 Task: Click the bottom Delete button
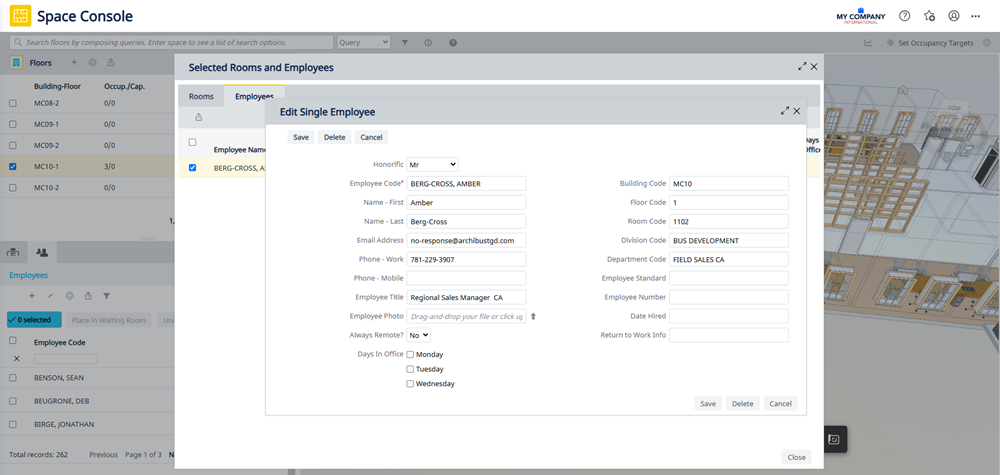742,404
